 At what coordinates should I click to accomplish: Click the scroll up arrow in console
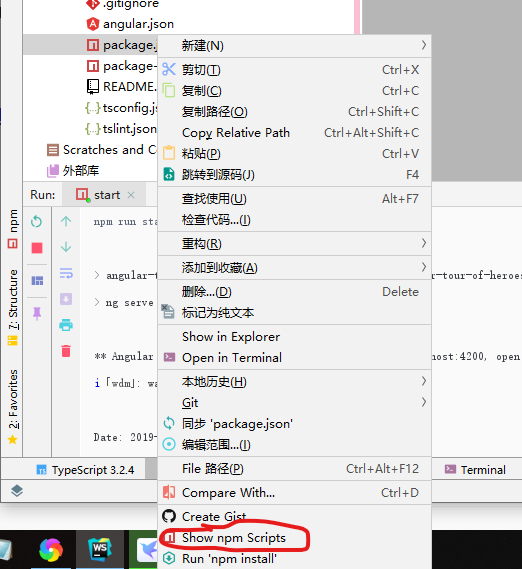[x=66, y=221]
